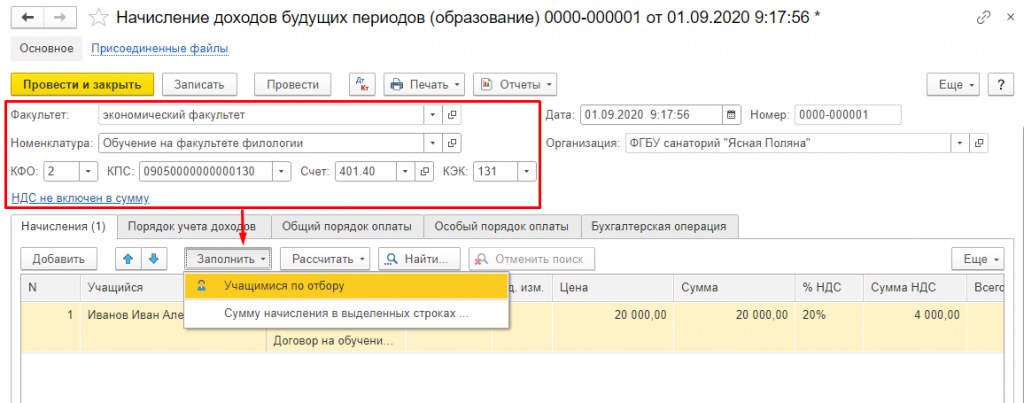Open the Факультет record with open icon
Viewport: 1024px width, 403px height.
(x=451, y=114)
